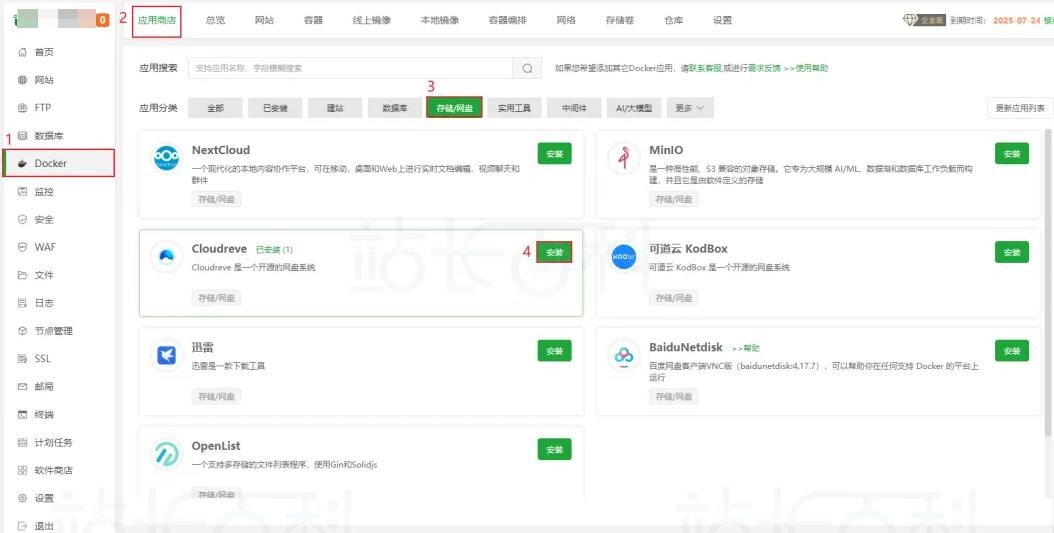Click the Cloudreve app icon
Screen dimensions: 1054x533
166,257
